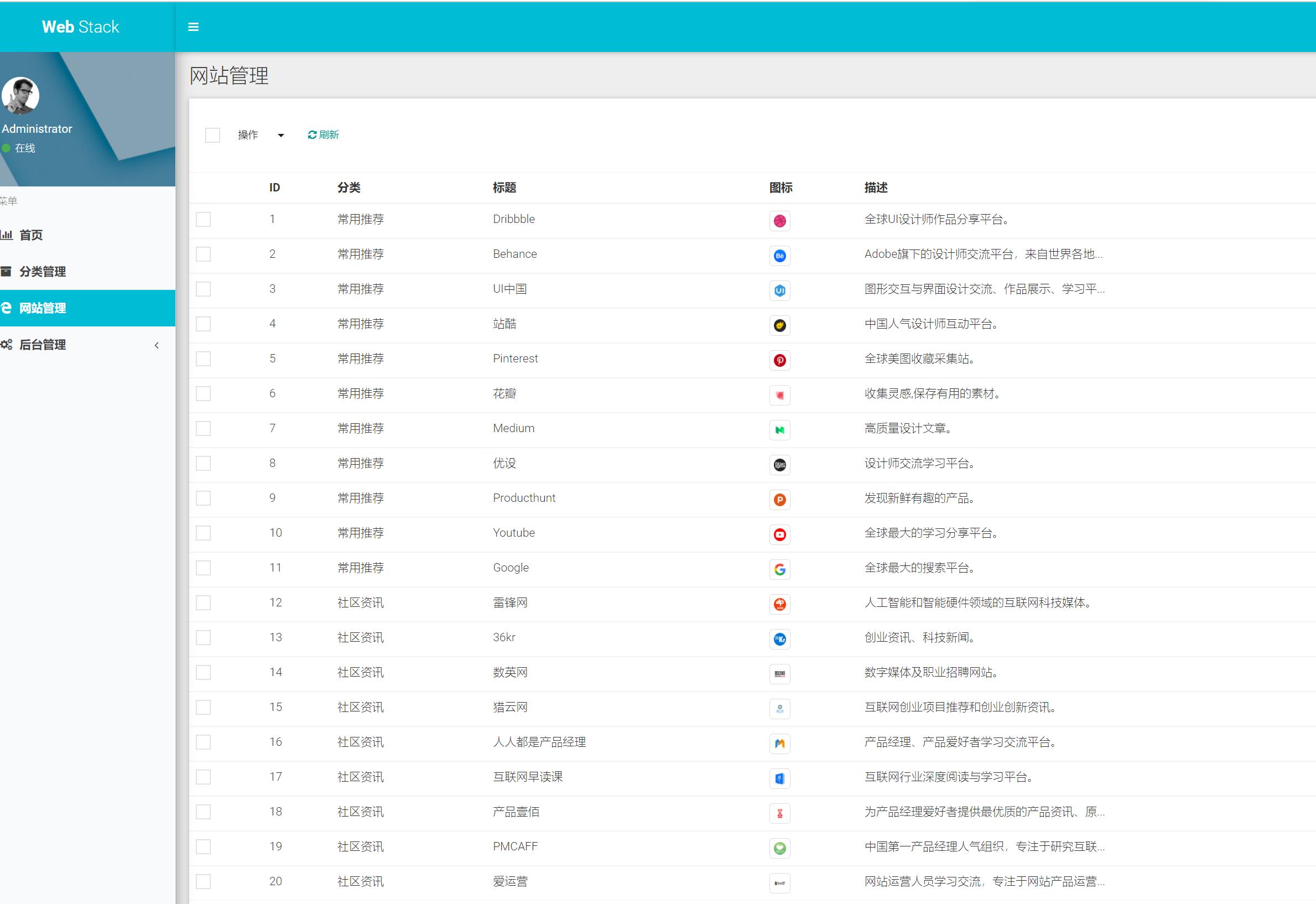This screenshot has height=904, width=1316.
Task: Click the Producthunt icon
Action: [780, 500]
